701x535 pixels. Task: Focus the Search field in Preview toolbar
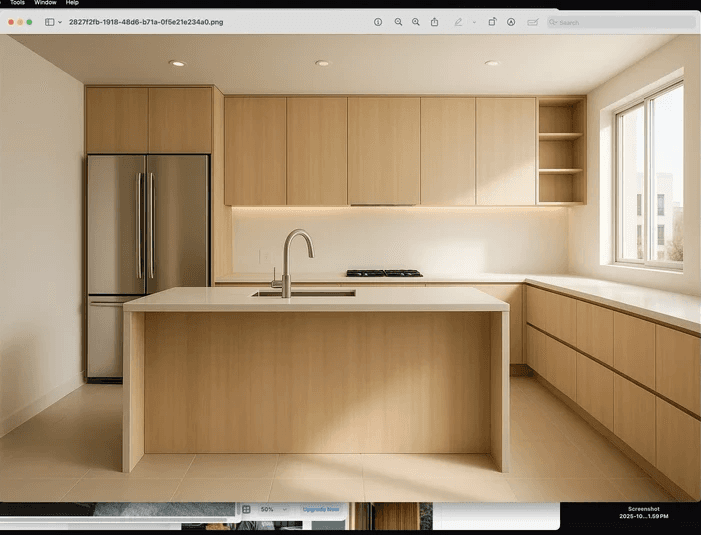point(621,22)
